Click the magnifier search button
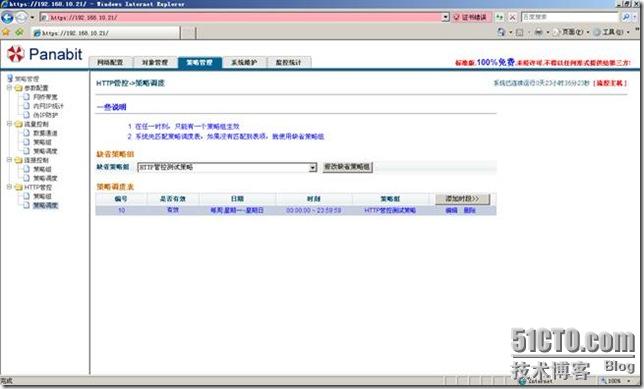This screenshot has height=389, width=644. coord(625,17)
